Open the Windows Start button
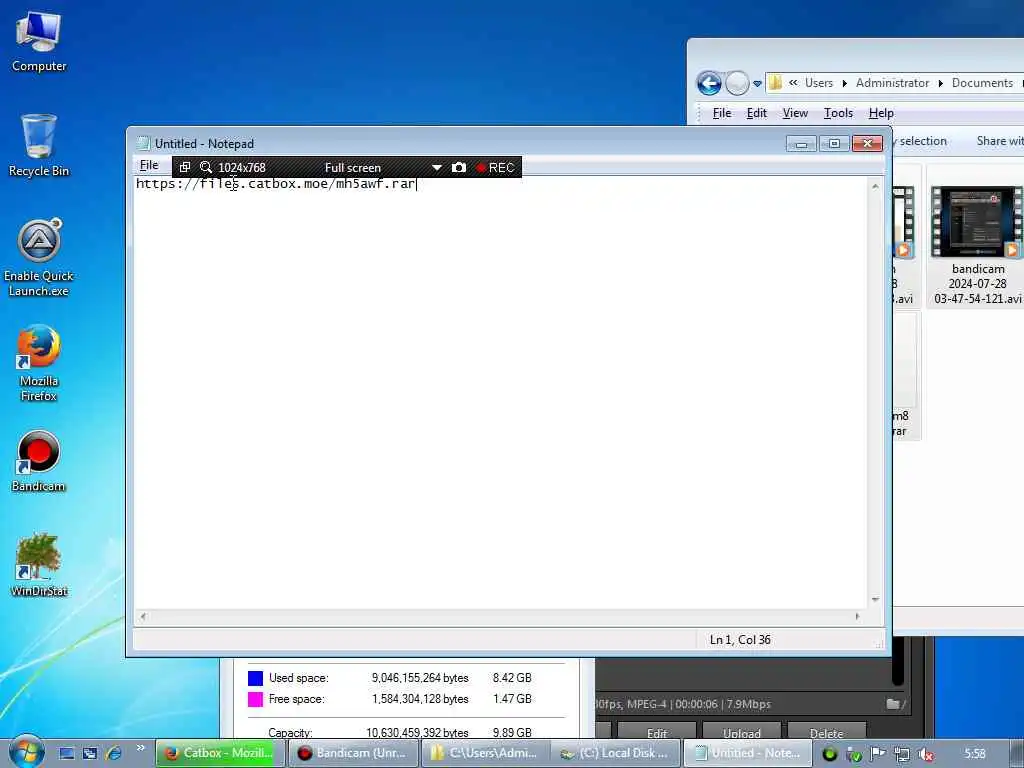This screenshot has height=768, width=1024. 26,751
